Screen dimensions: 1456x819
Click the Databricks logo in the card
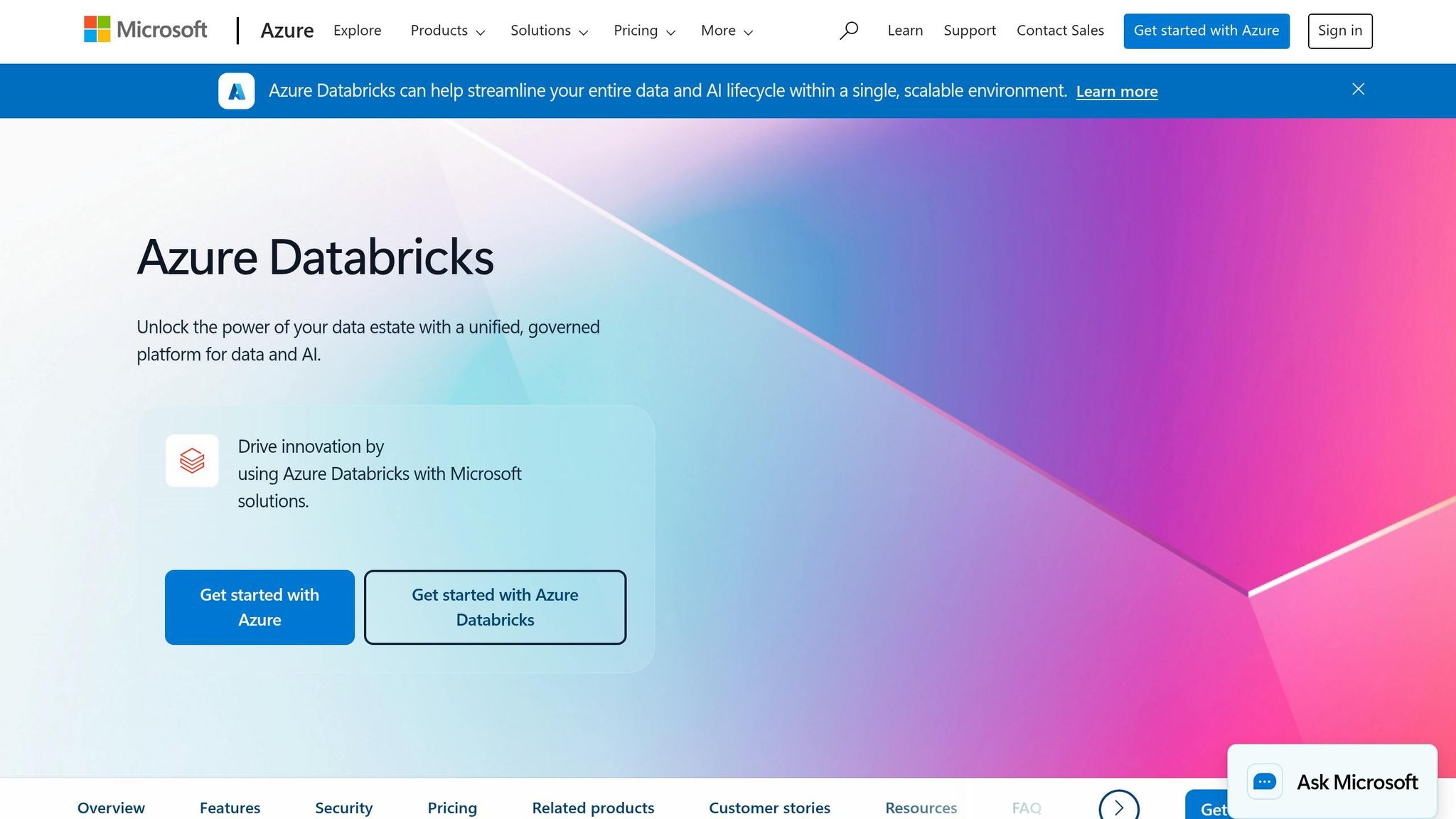pos(192,461)
